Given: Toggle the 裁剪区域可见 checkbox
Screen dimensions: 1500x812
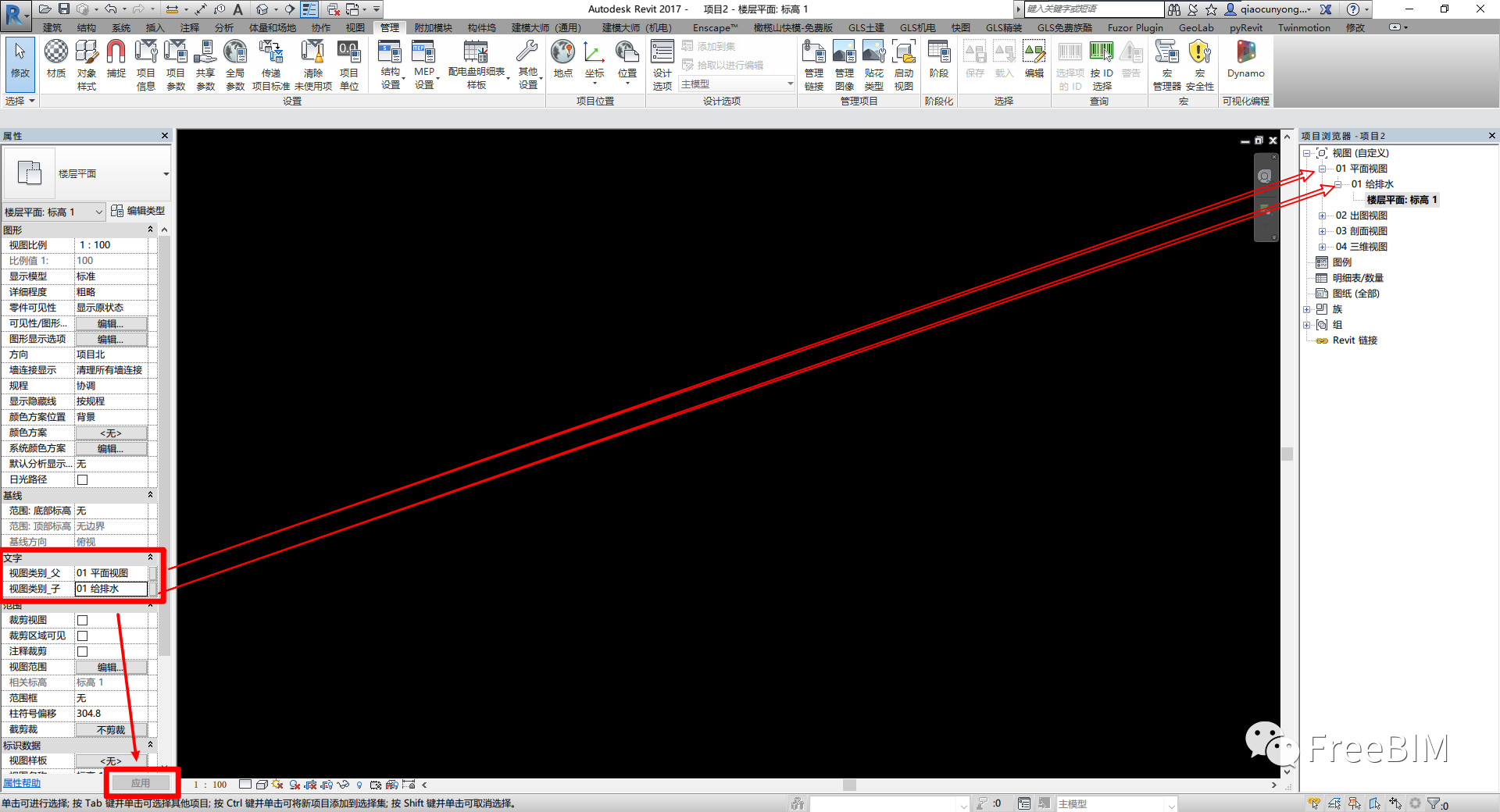Looking at the screenshot, I should 82,636.
